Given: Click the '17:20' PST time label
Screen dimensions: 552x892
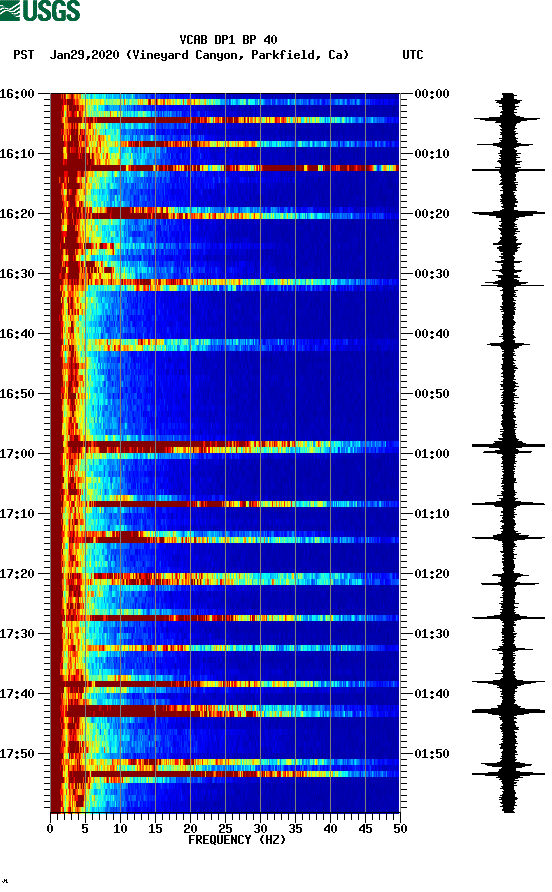Looking at the screenshot, I should (x=17, y=574).
